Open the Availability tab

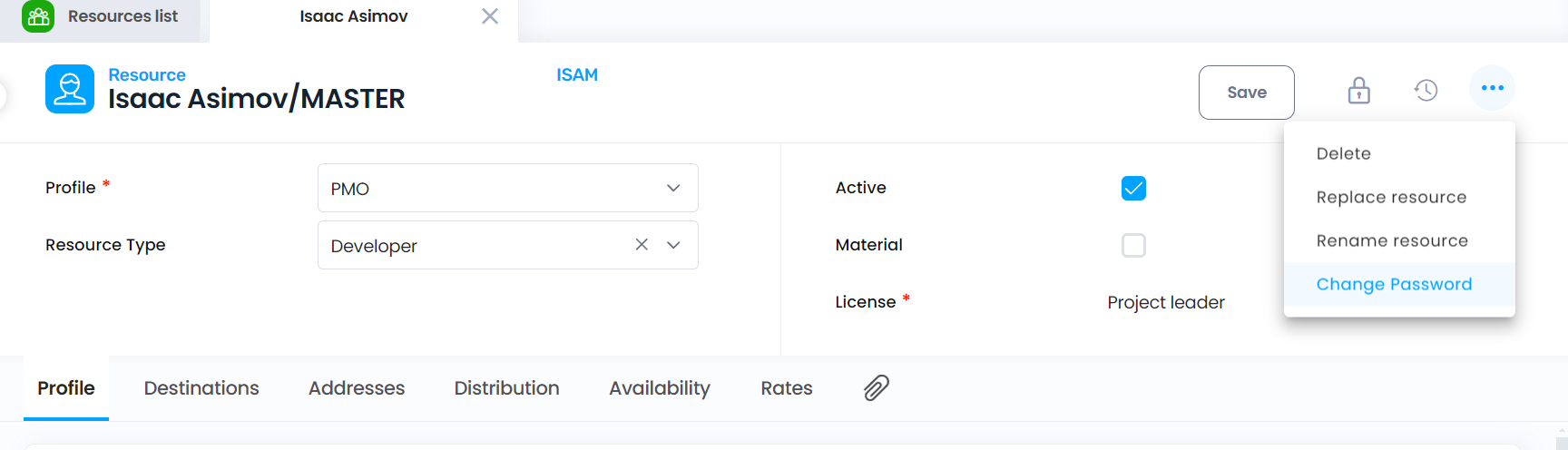tap(660, 388)
